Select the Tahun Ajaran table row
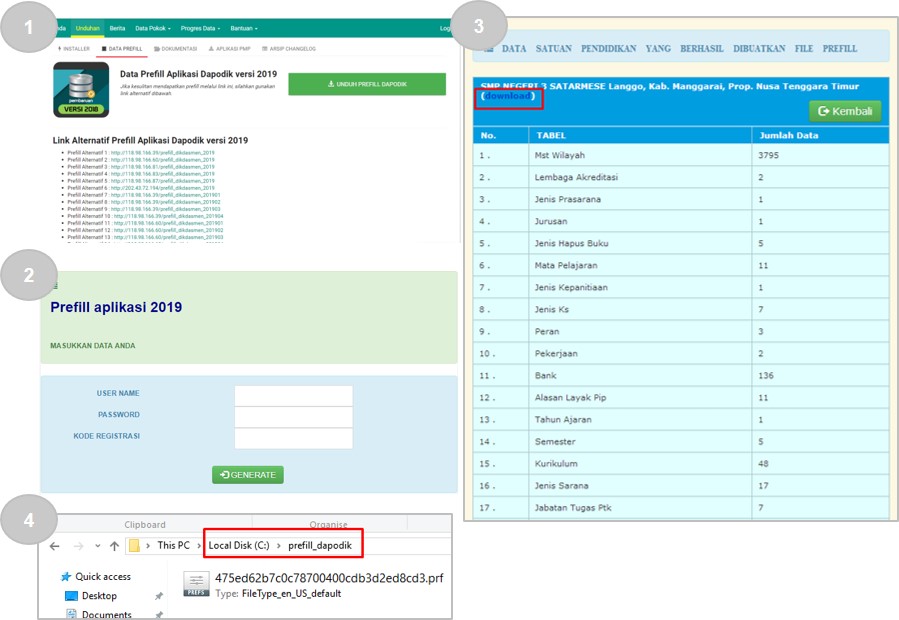This screenshot has width=899, height=620. click(681, 420)
